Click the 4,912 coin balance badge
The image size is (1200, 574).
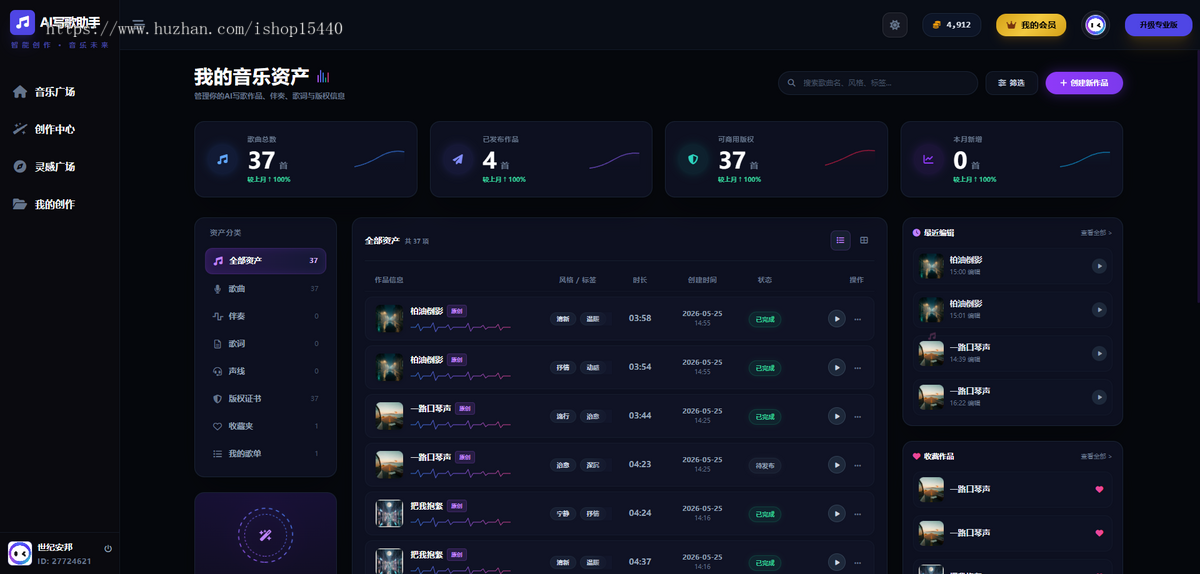click(x=952, y=25)
